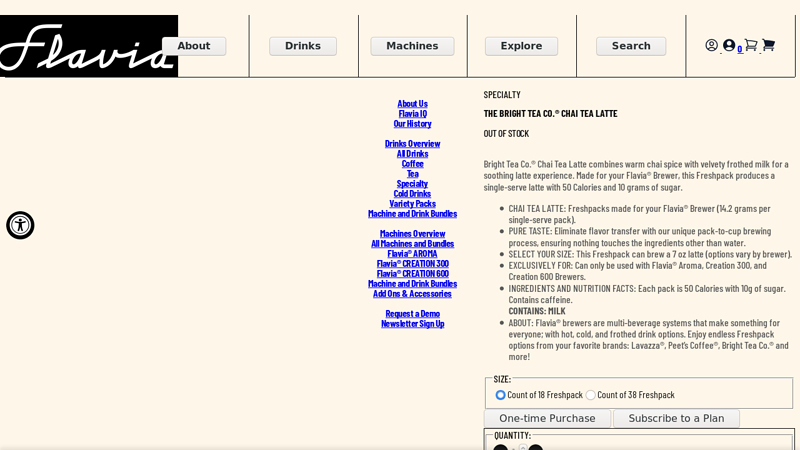Expand the Drinks menu
The height and width of the screenshot is (450, 800).
coord(303,46)
